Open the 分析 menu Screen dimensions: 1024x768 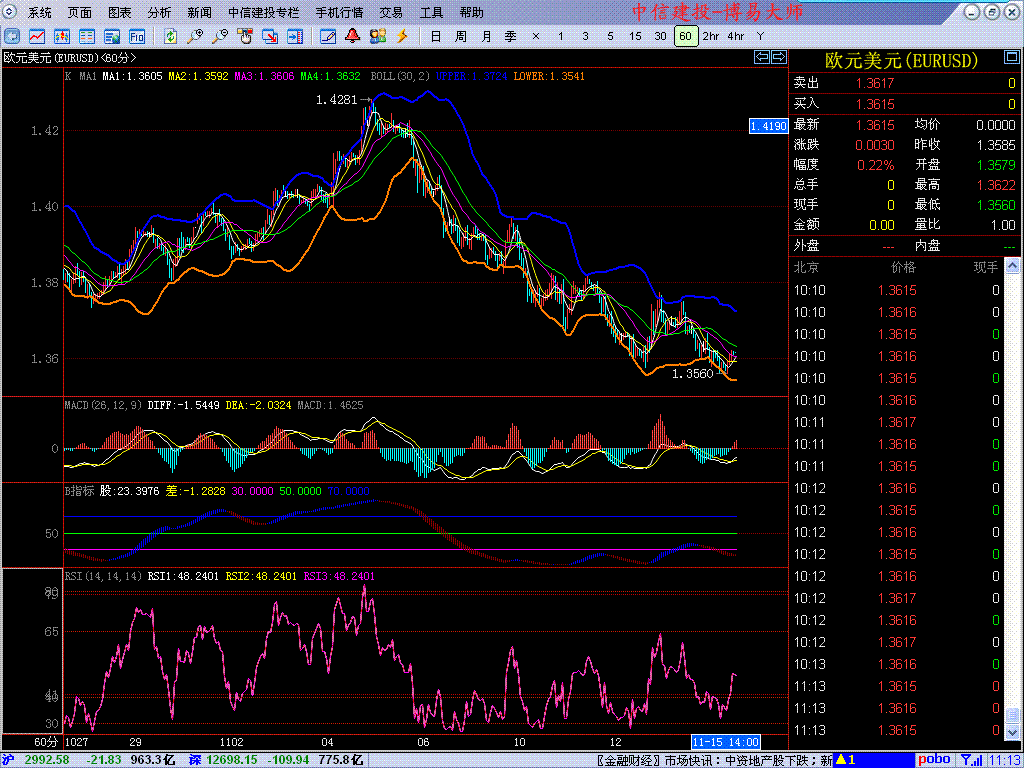point(159,13)
